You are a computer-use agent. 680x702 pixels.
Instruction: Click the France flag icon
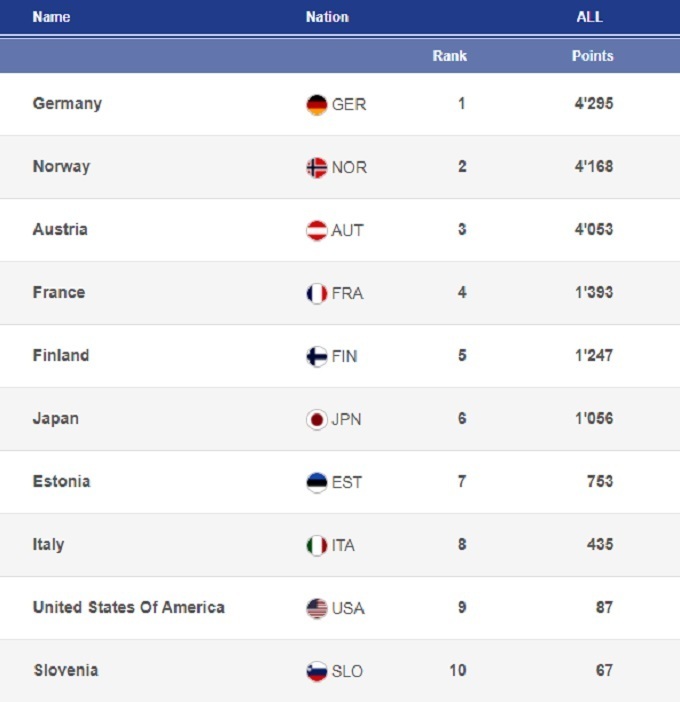click(317, 294)
